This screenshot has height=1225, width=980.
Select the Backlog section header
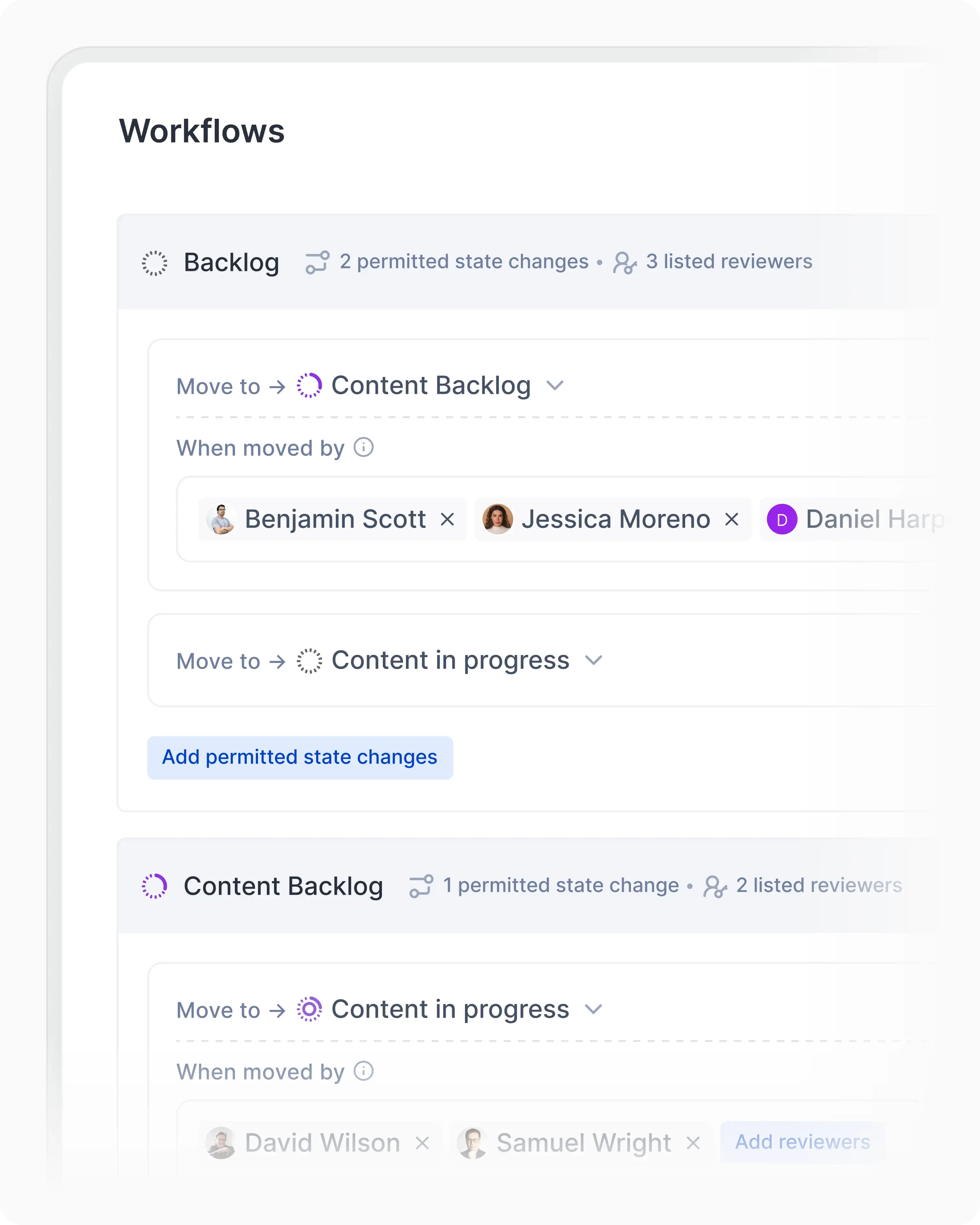tap(231, 263)
